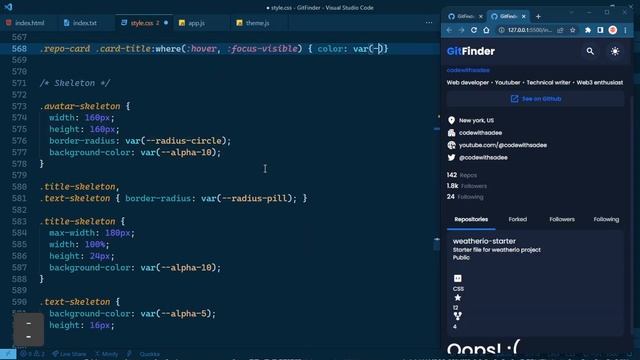The image size is (640, 360).
Task: Go back in the browser
Action: [x=449, y=30]
